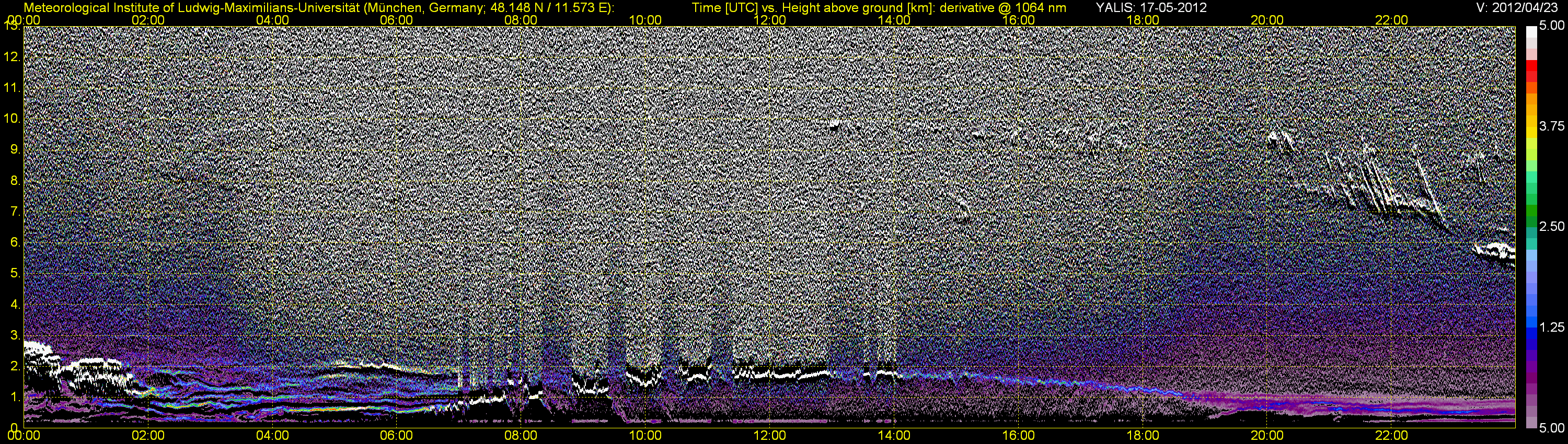Click the 00:00 label on the bottom time axis
Viewport: 1568px width, 444px height.
24,436
